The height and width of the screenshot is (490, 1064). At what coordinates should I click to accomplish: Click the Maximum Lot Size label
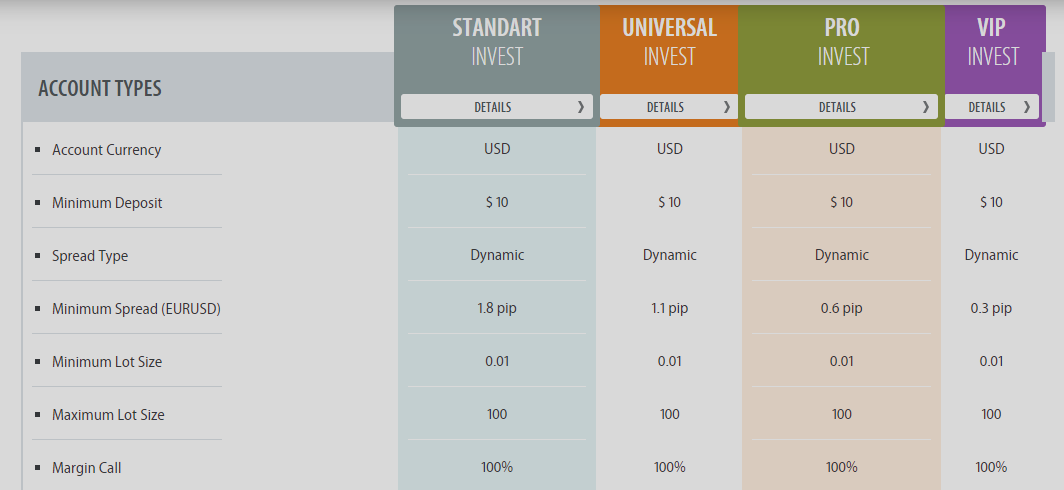point(108,415)
